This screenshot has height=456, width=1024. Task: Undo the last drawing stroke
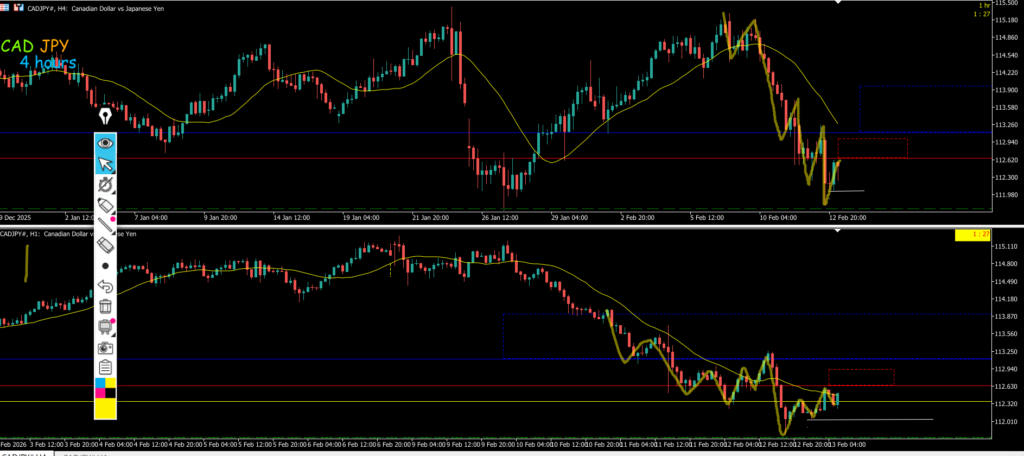click(x=105, y=286)
